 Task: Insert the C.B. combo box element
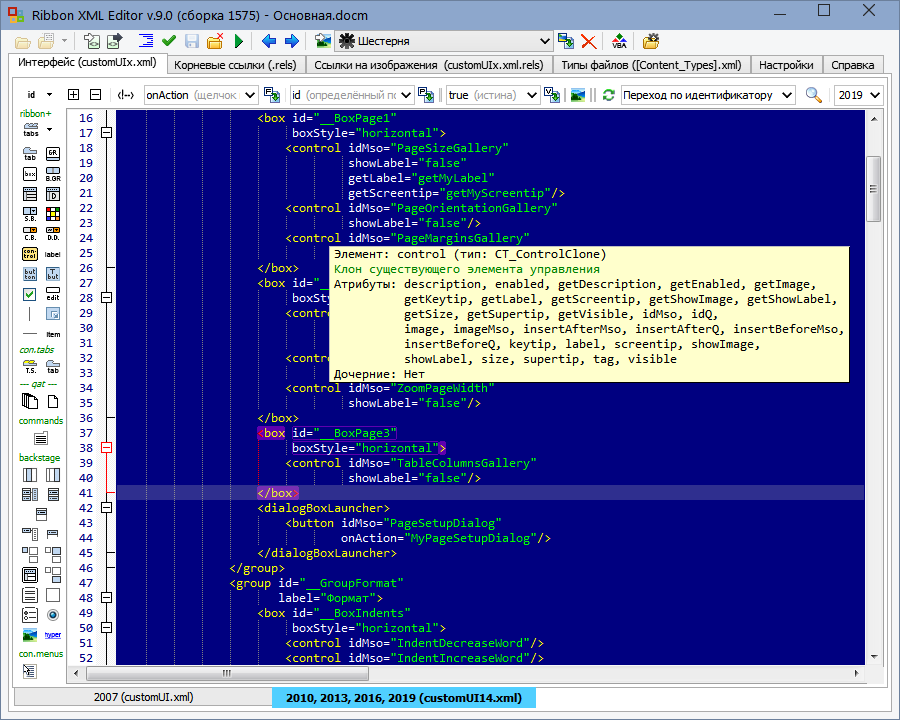click(30, 234)
